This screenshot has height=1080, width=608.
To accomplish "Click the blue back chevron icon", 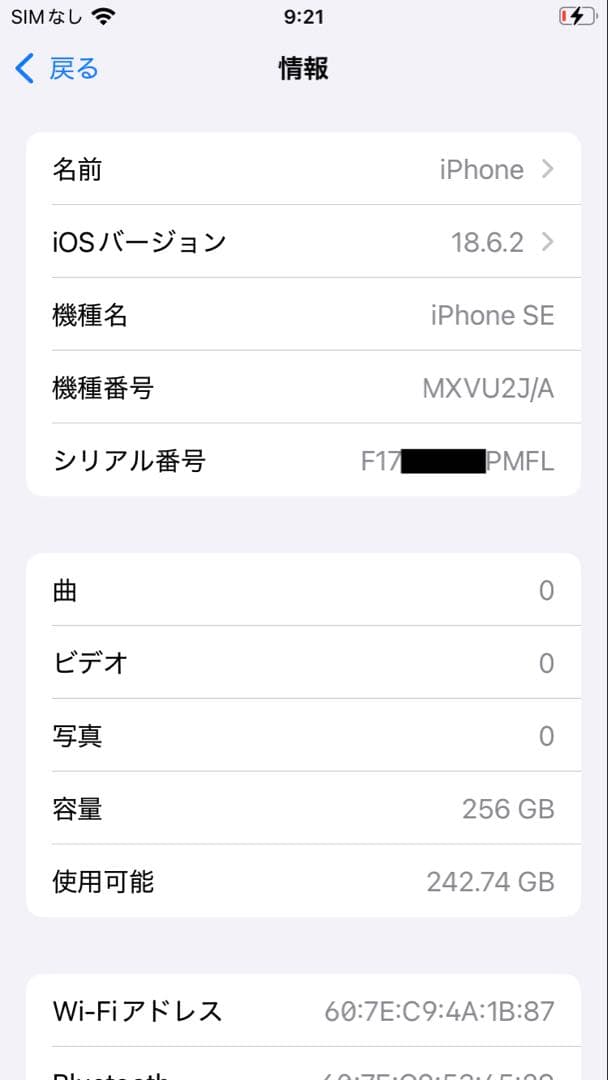I will [22, 68].
